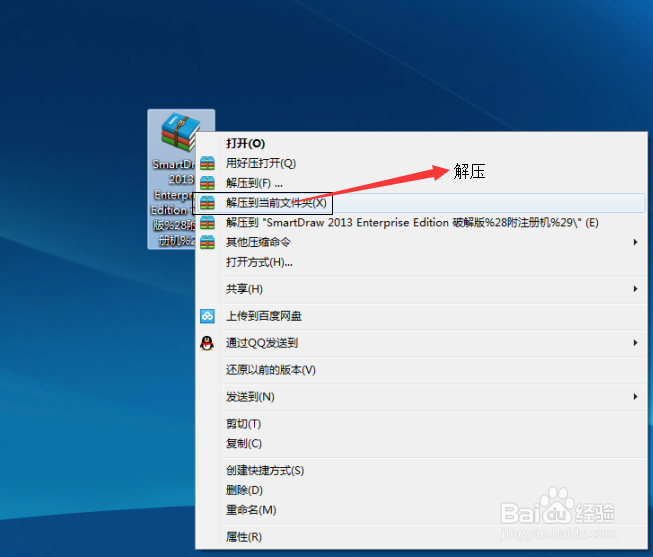The height and width of the screenshot is (557, 653).
Task: Choose 打开方式(H)... entry
Action: pyautogui.click(x=421, y=262)
